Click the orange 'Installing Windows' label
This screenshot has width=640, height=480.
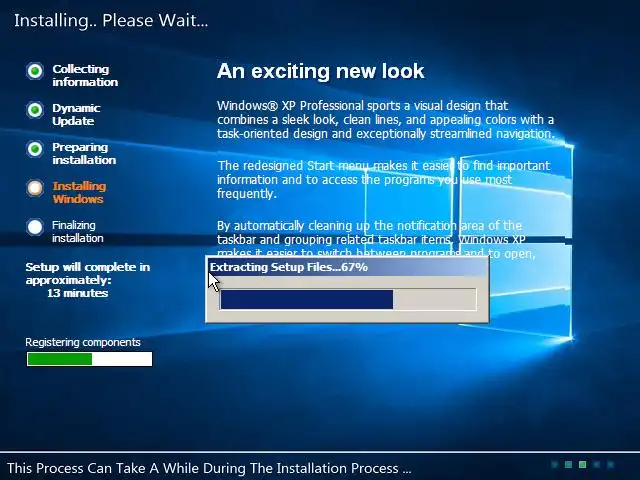click(x=79, y=192)
